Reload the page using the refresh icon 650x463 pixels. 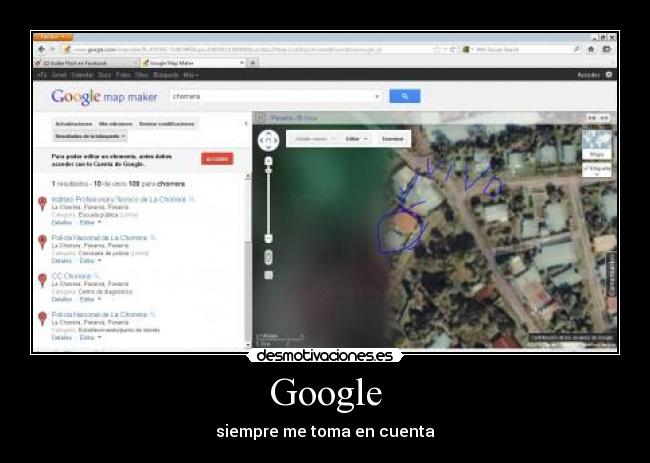click(x=453, y=49)
